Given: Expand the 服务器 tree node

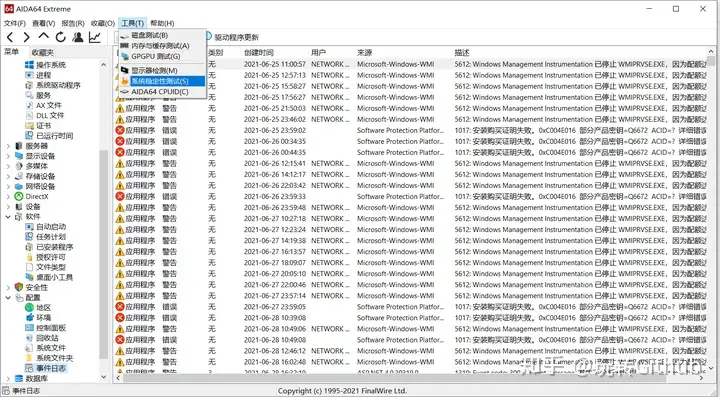Looking at the screenshot, I should (8, 146).
